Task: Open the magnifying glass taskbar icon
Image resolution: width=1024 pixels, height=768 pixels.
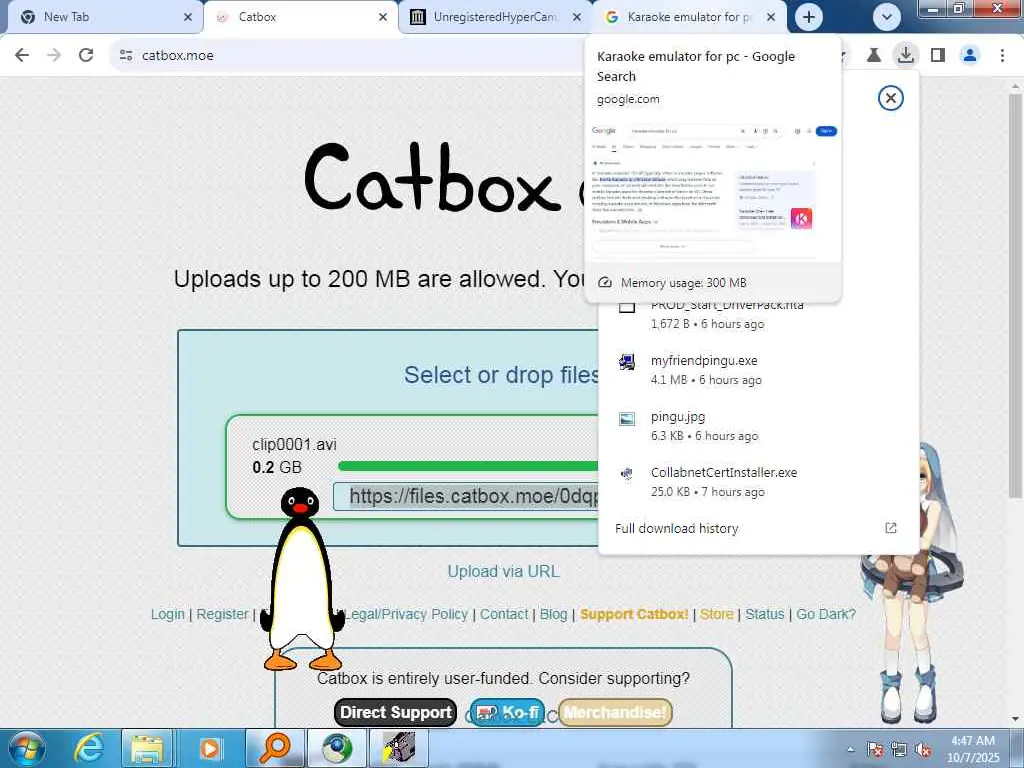Action: (274, 748)
